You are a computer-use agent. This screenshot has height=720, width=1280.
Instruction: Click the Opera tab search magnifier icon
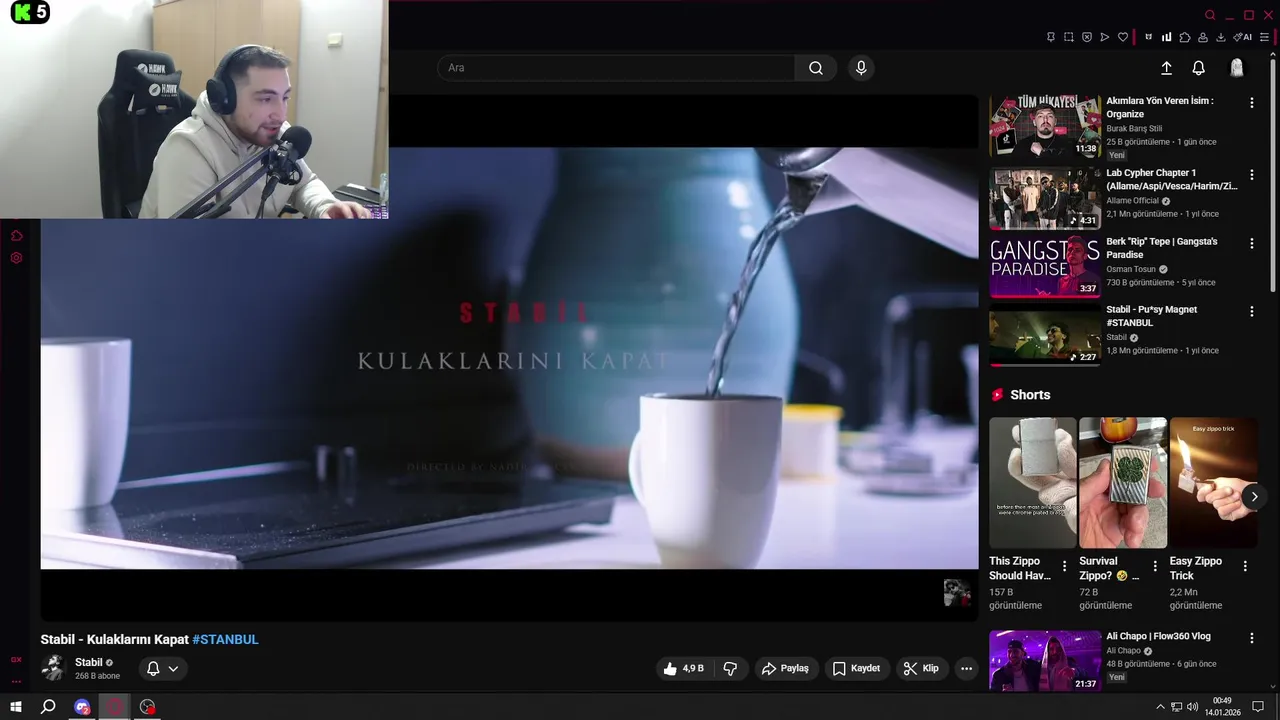1210,15
